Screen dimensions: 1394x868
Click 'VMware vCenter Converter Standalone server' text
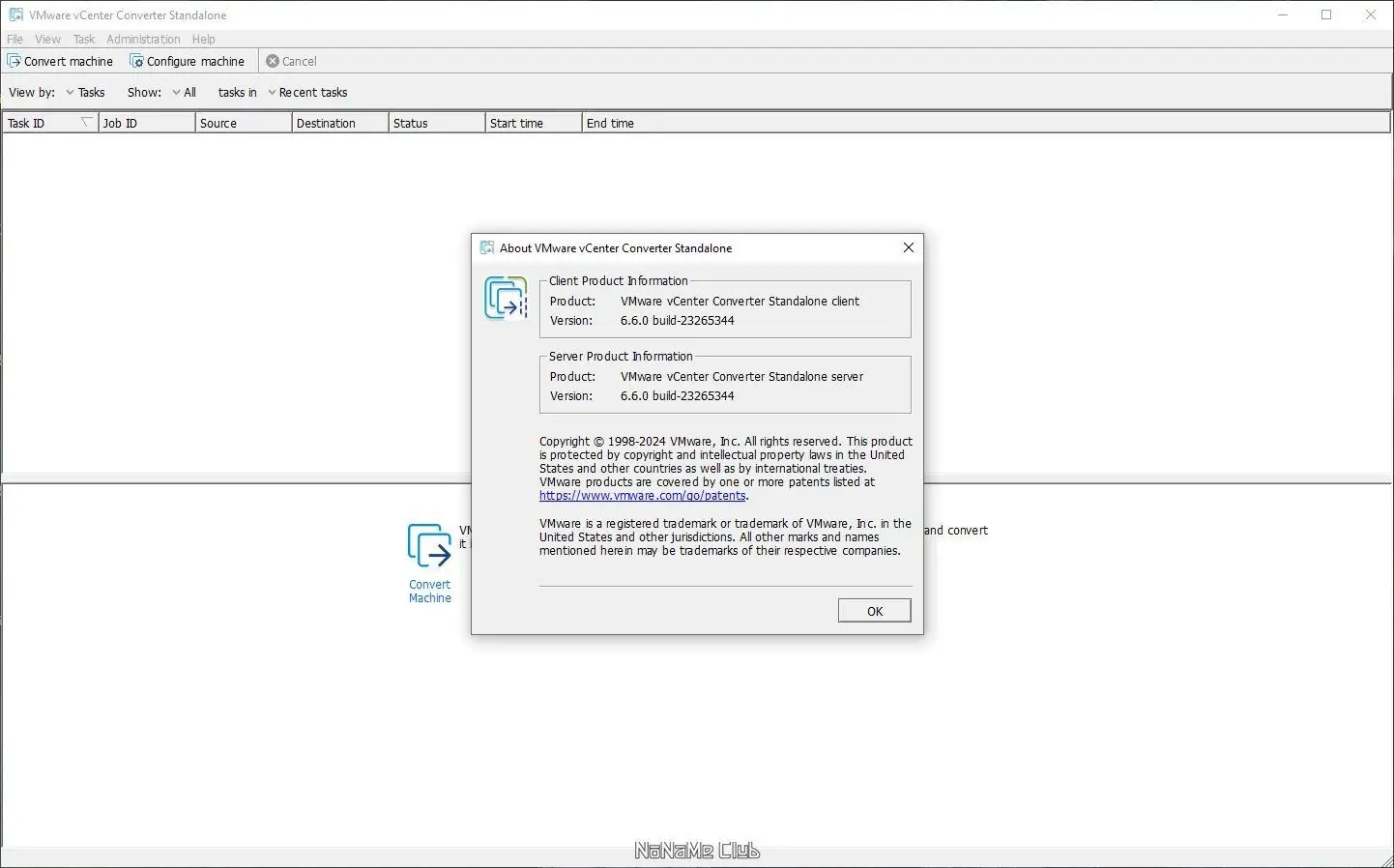pyautogui.click(x=742, y=376)
